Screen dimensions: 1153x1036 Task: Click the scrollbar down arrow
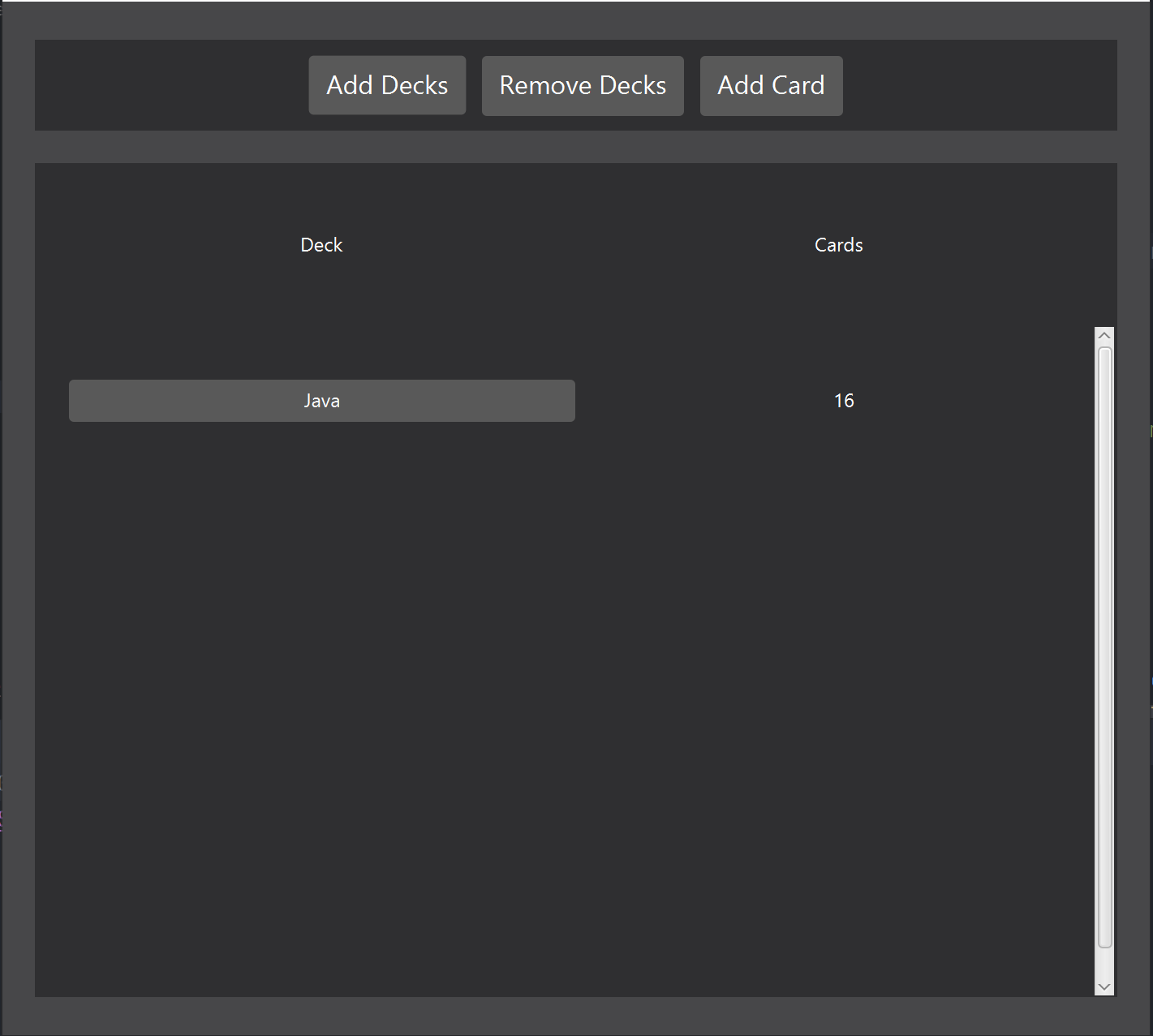(x=1104, y=987)
